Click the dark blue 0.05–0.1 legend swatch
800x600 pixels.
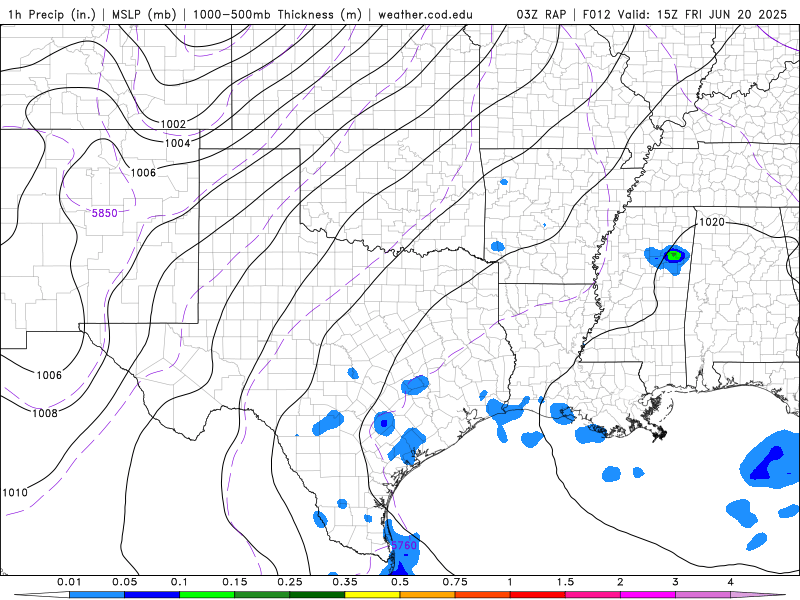[x=152, y=595]
